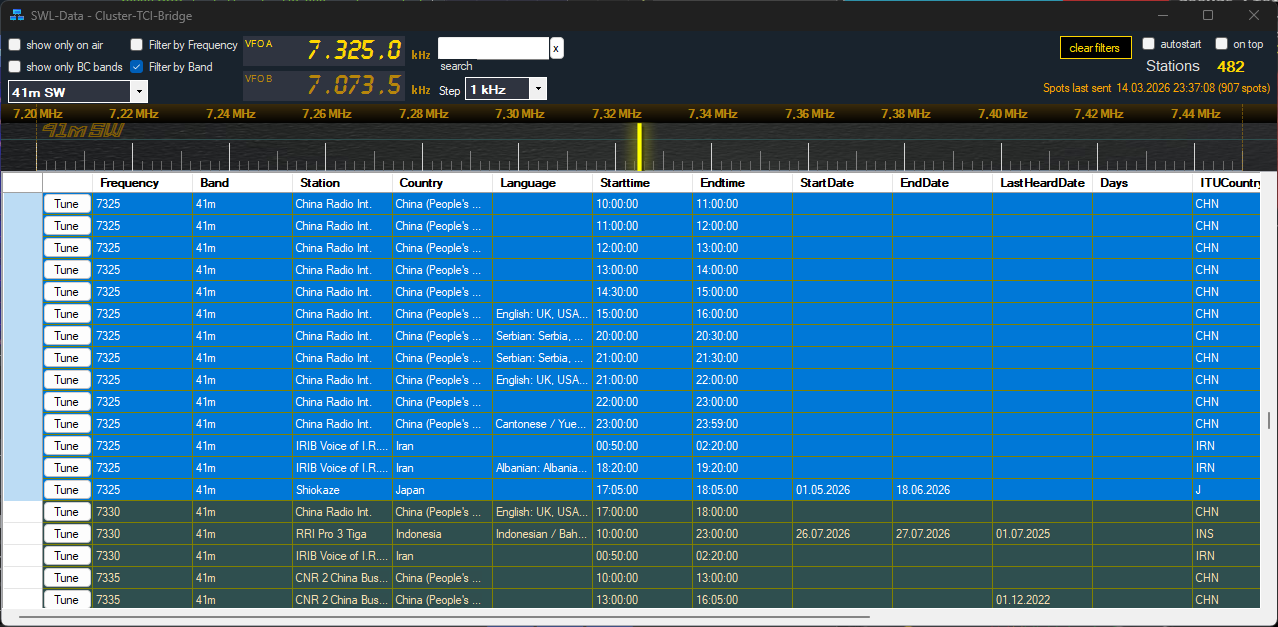Click the Station column header
Screen dimensions: 1278x627
320,183
